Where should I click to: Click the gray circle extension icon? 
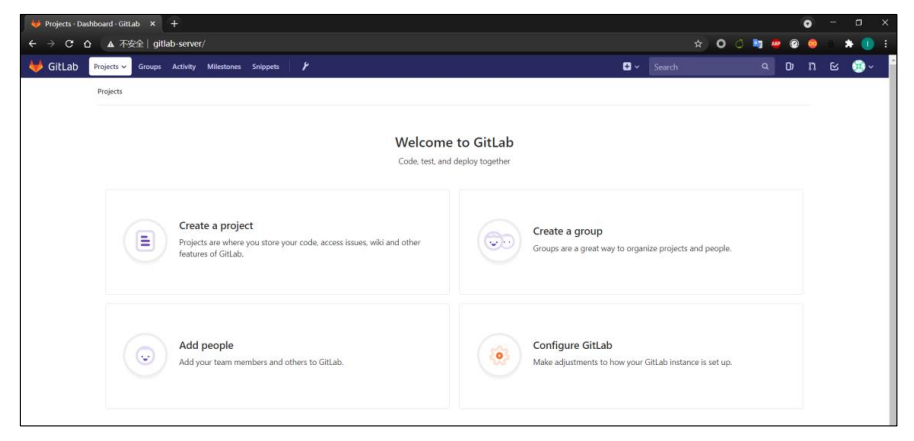(721, 44)
